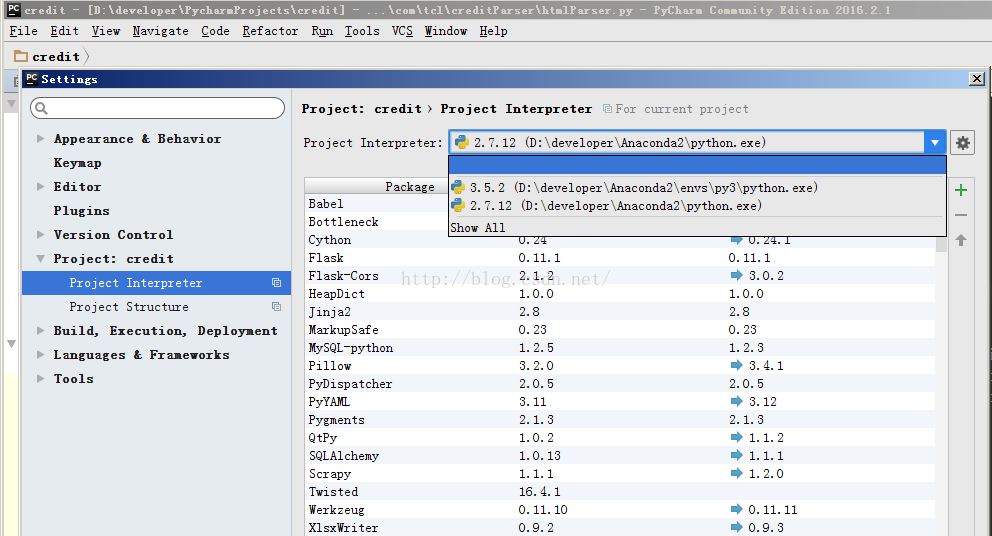992x536 pixels.
Task: Open the File menu
Action: [23, 31]
